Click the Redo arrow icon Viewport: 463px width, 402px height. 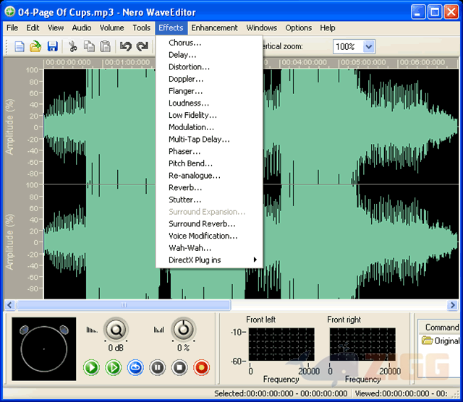(x=142, y=46)
